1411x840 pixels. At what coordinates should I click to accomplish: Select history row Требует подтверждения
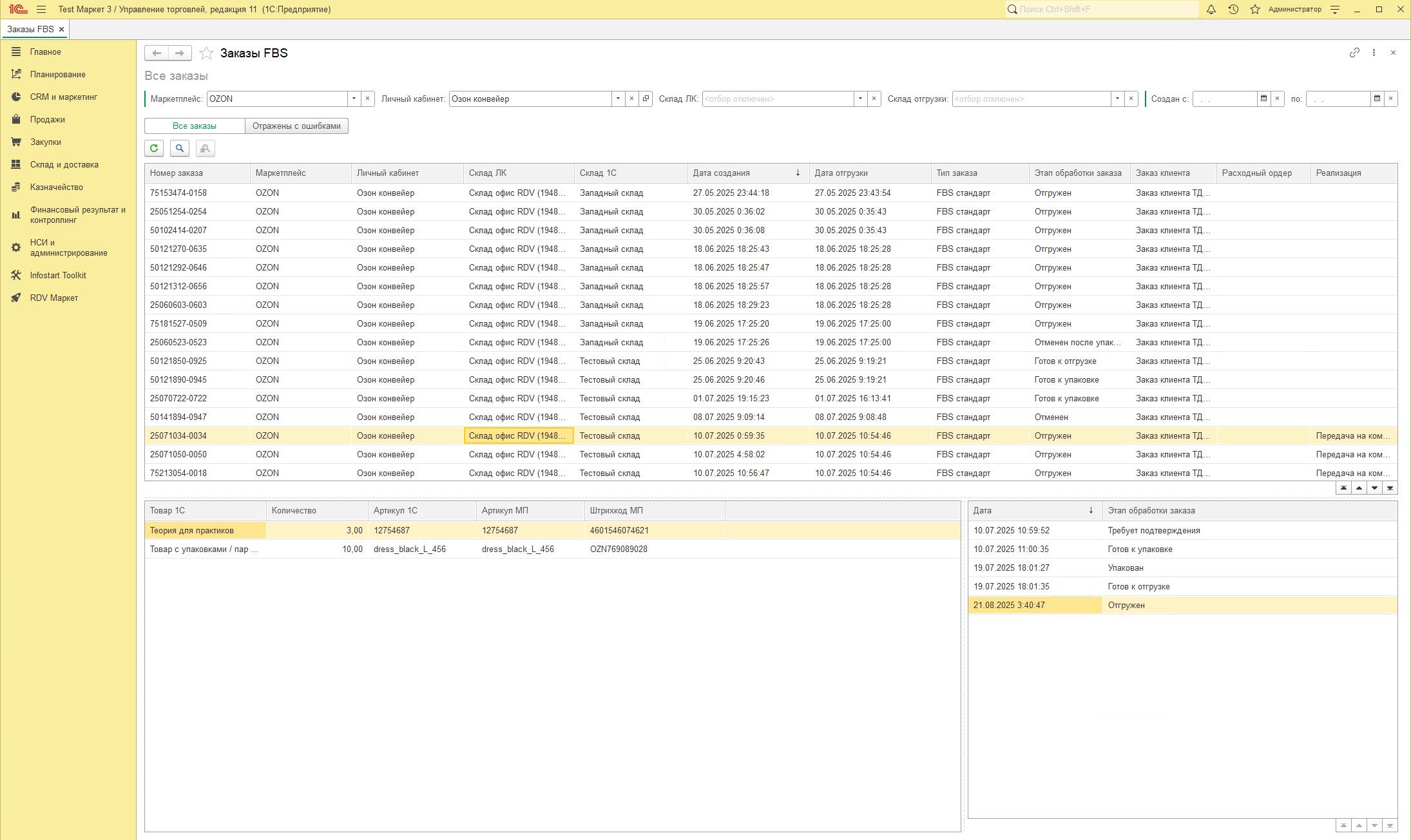[1182, 531]
